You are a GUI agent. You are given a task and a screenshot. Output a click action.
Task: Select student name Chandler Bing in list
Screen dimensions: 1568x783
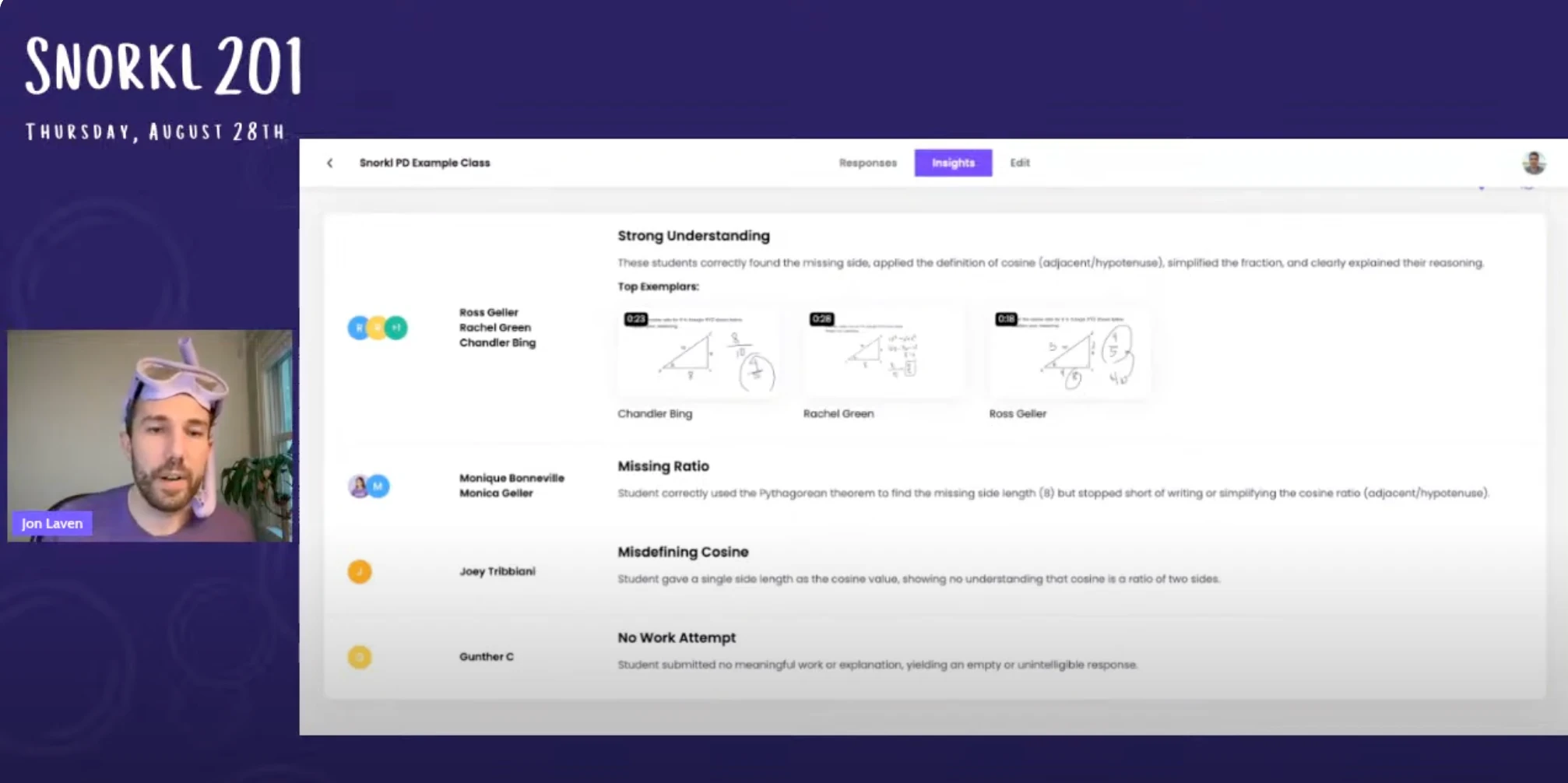pyautogui.click(x=497, y=342)
